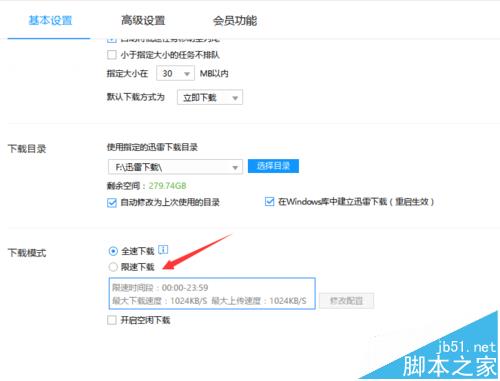Click the 下载目录 section label
The image size is (500, 381).
tap(27, 149)
